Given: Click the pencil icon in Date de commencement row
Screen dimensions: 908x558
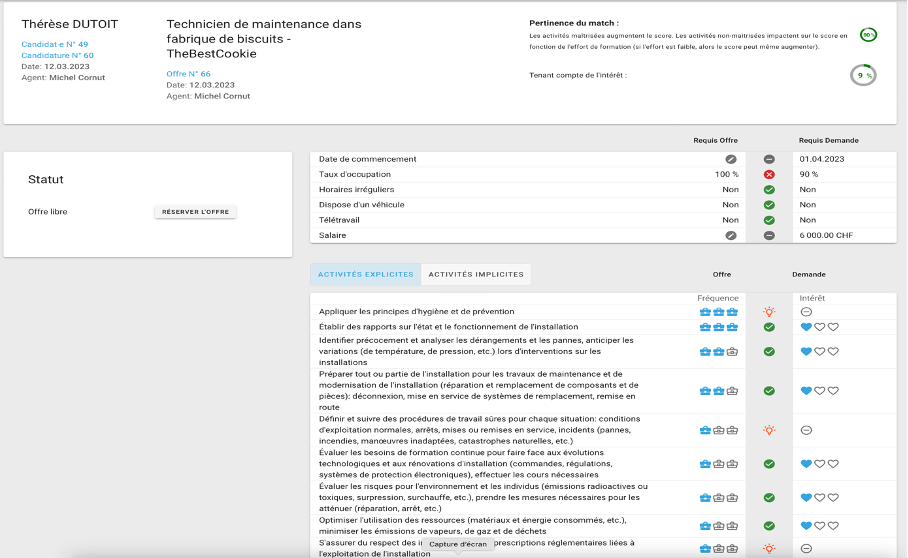Looking at the screenshot, I should [731, 159].
